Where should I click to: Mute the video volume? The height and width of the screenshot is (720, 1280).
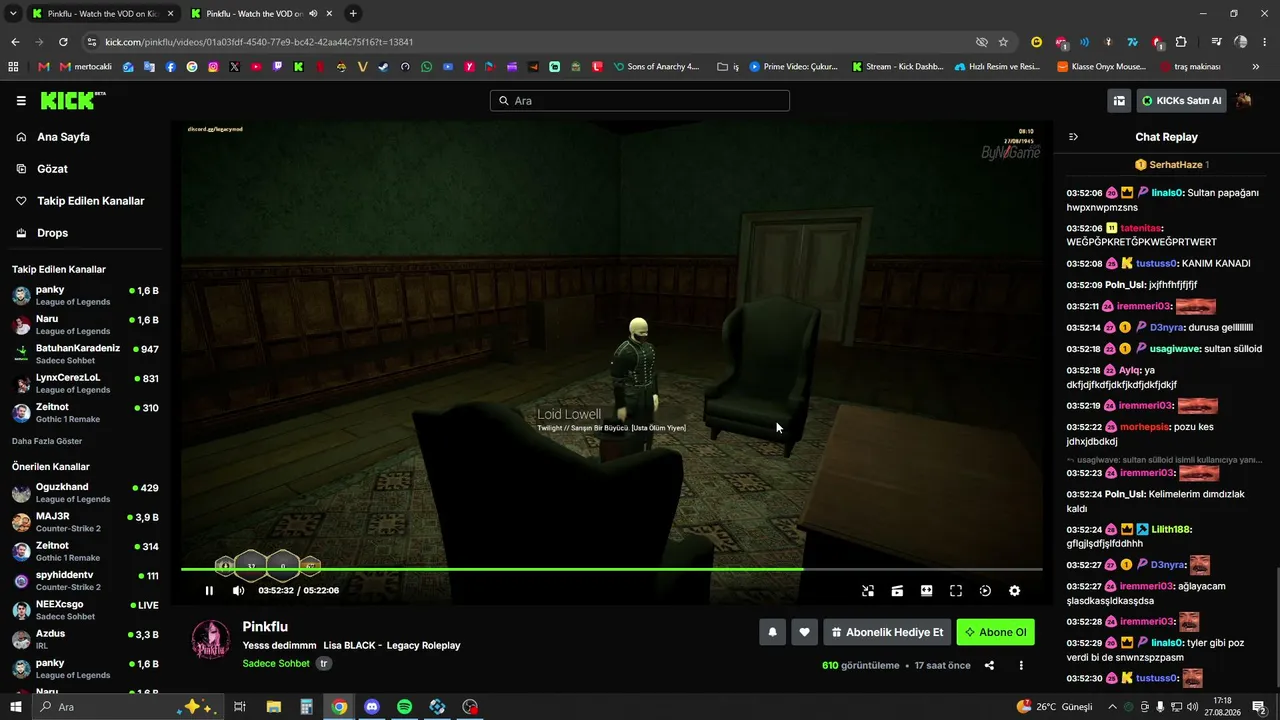point(238,591)
